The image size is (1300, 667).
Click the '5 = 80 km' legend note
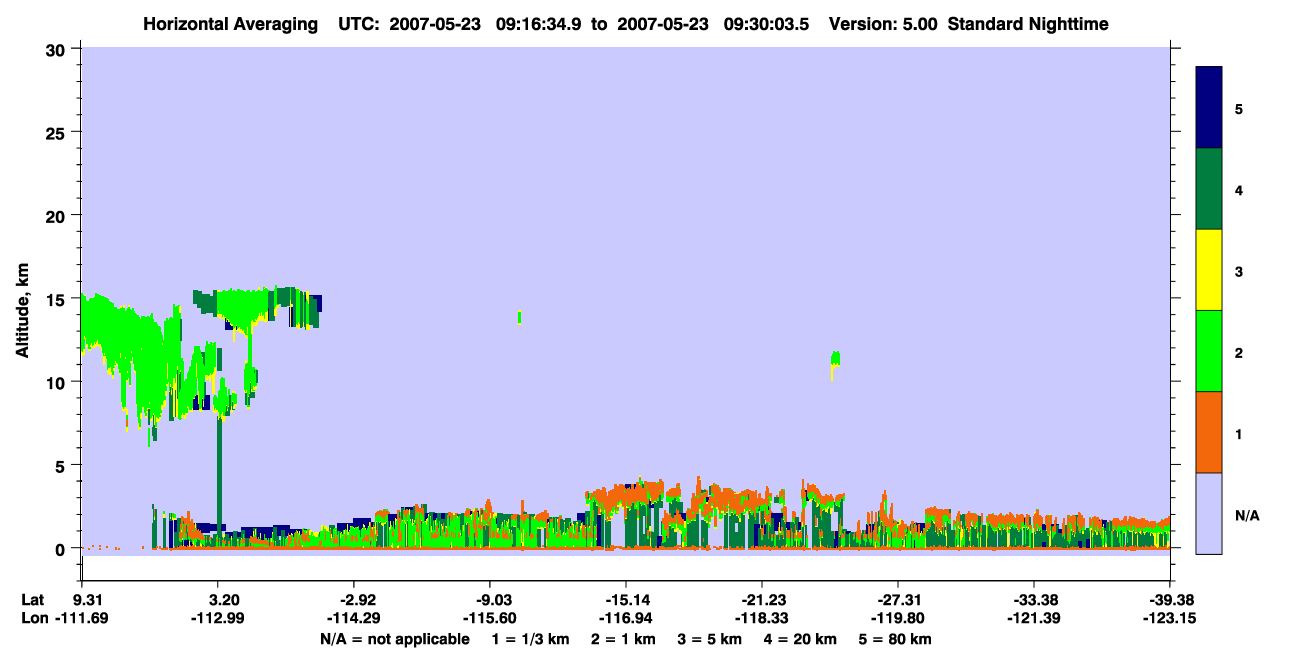(x=895, y=639)
